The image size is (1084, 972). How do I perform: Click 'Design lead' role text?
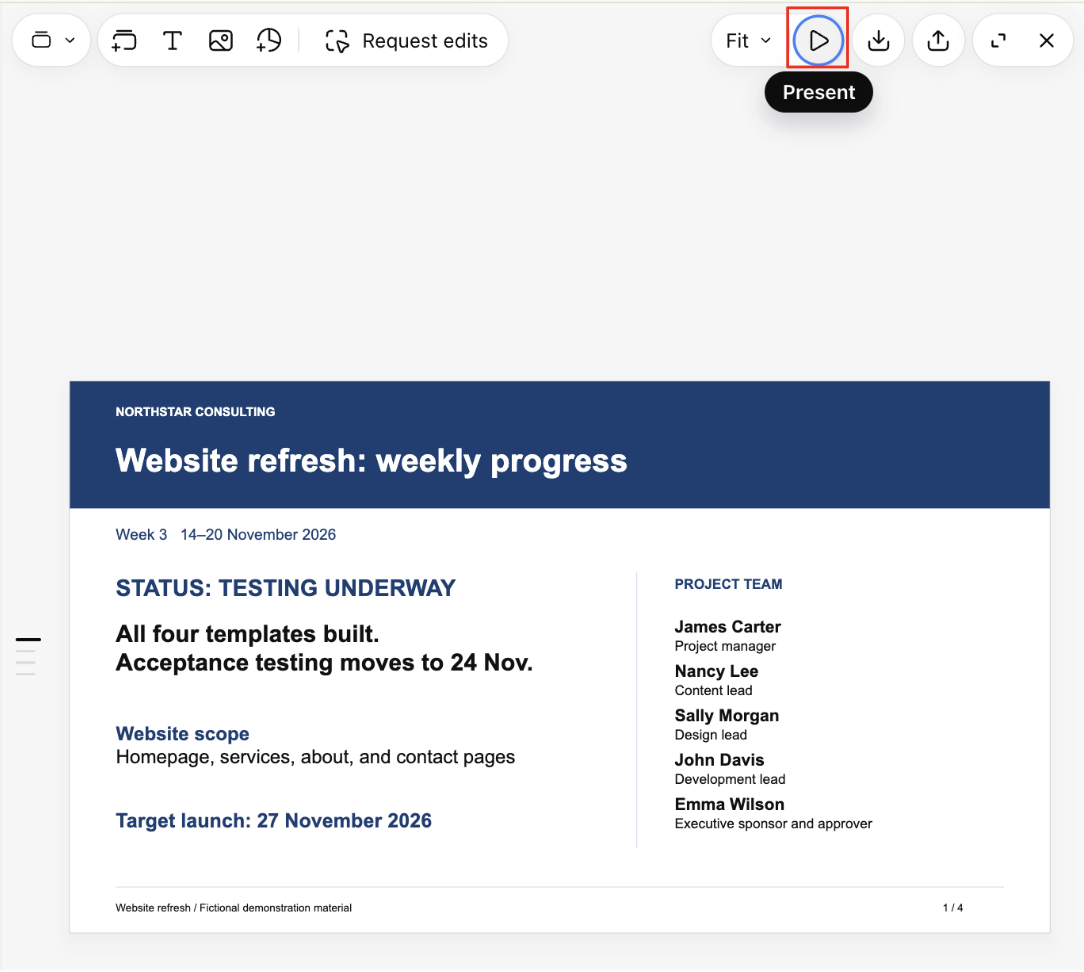[711, 735]
